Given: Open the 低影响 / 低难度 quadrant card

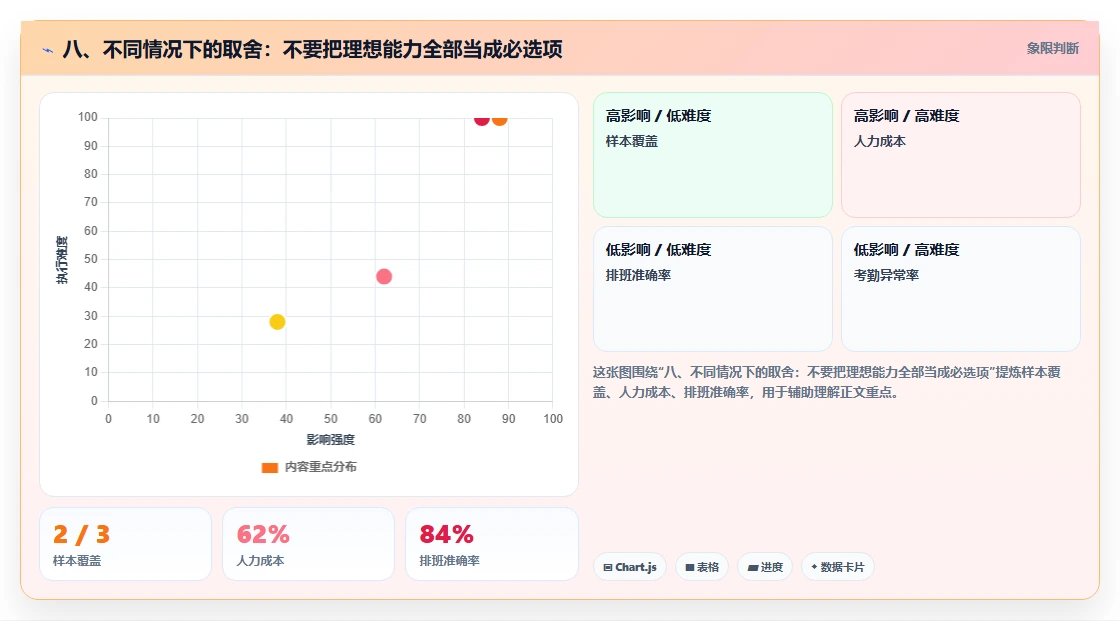Looking at the screenshot, I should (x=713, y=289).
